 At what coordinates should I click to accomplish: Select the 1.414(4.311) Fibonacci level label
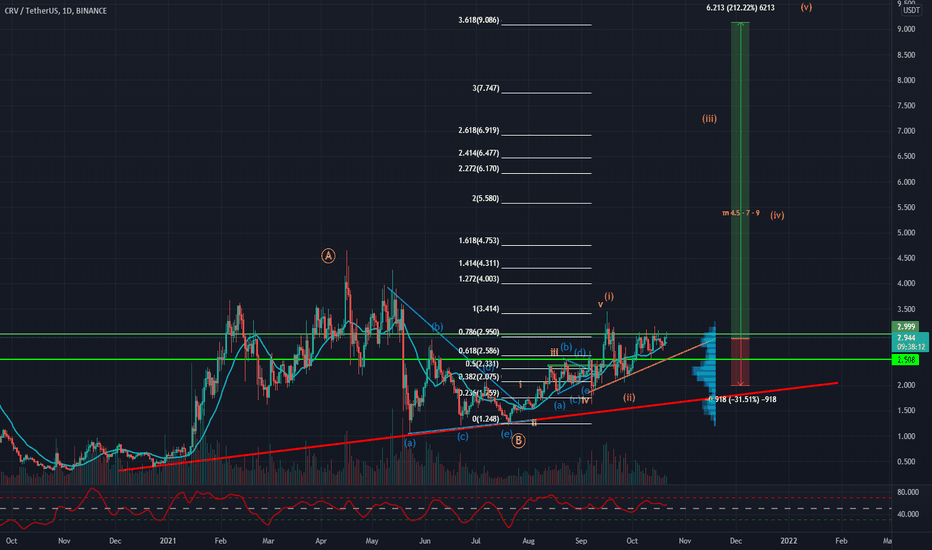[478, 263]
